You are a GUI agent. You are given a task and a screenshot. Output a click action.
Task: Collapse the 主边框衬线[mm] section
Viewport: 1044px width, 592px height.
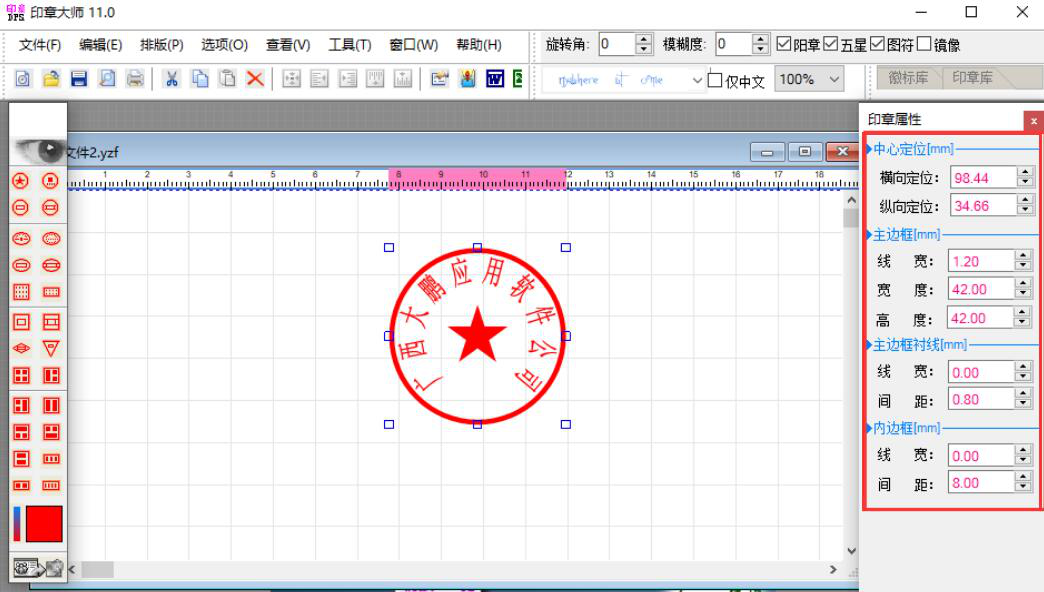(869, 345)
